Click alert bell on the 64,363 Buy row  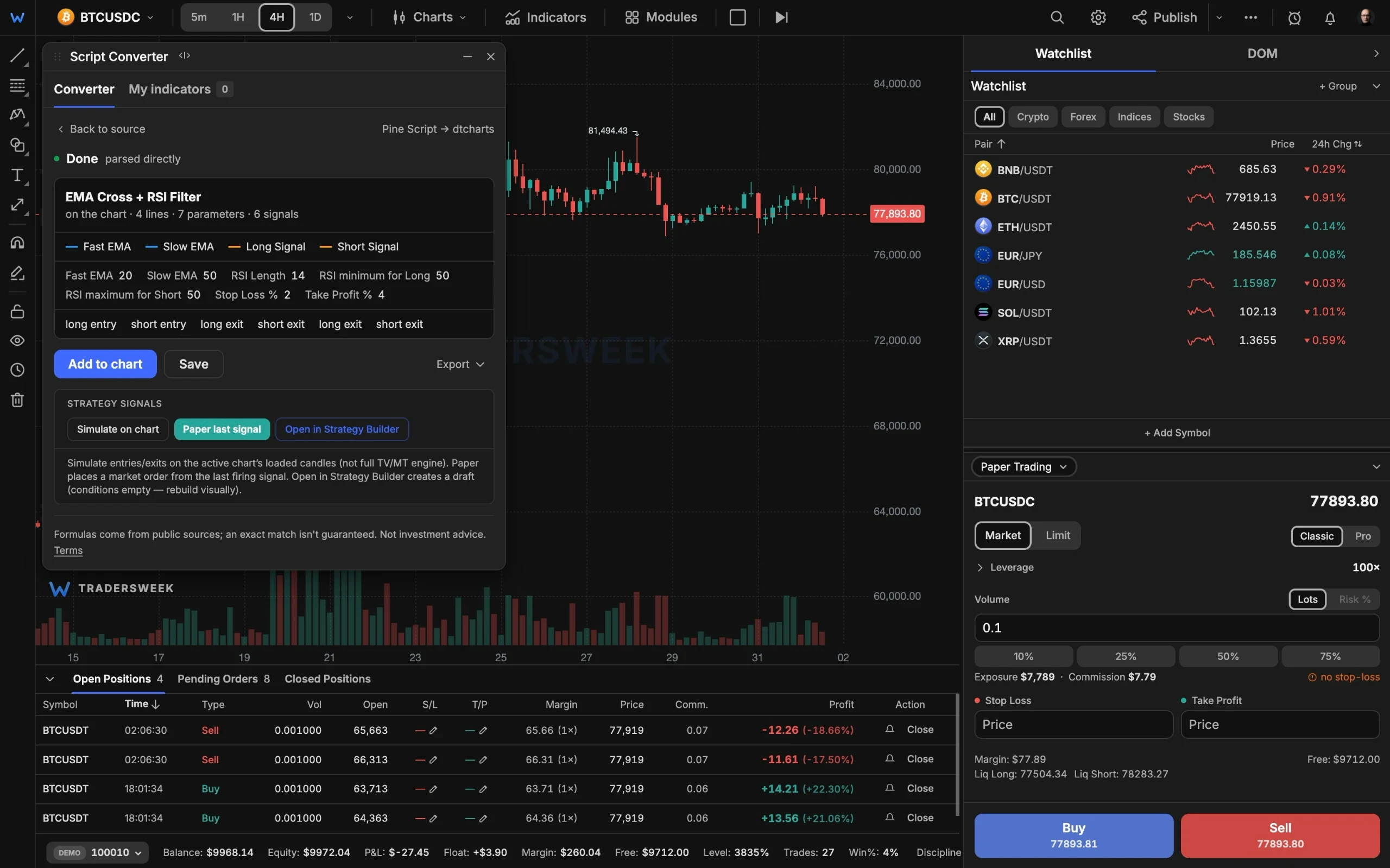point(889,817)
